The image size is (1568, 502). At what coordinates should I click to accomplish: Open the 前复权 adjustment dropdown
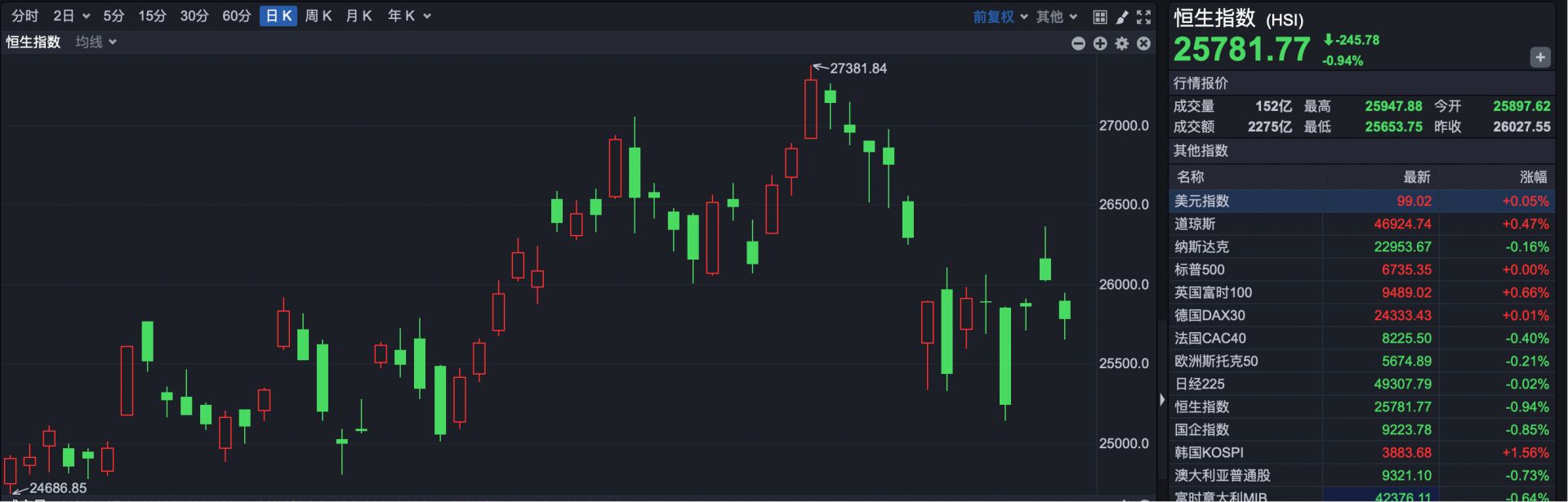point(1000,16)
